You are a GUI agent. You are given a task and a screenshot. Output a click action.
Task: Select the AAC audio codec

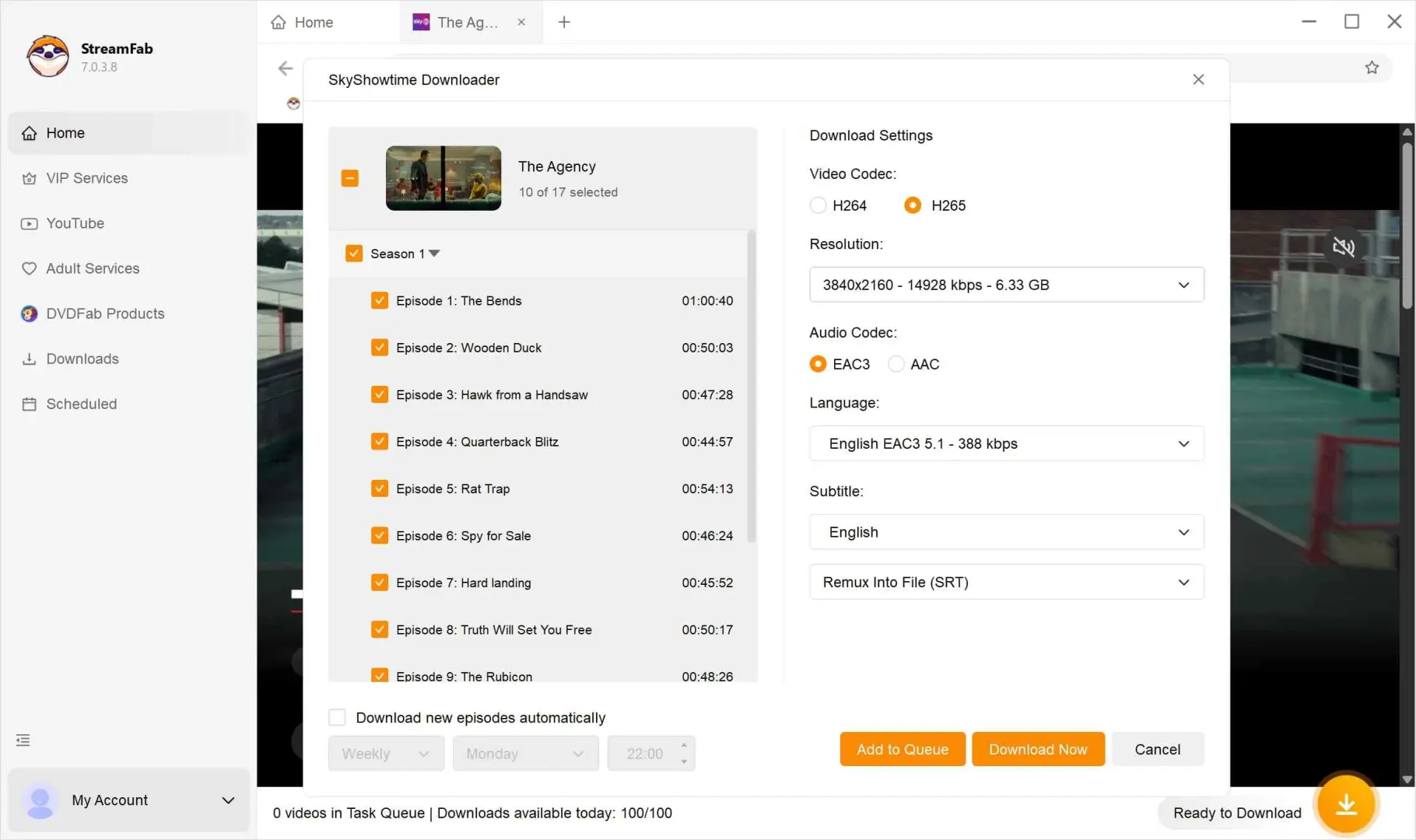(x=896, y=364)
